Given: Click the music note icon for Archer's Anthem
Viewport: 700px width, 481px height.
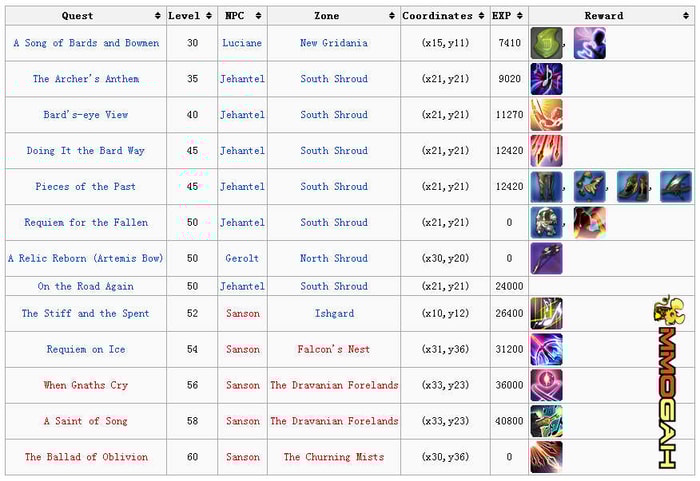Looking at the screenshot, I should 546,79.
